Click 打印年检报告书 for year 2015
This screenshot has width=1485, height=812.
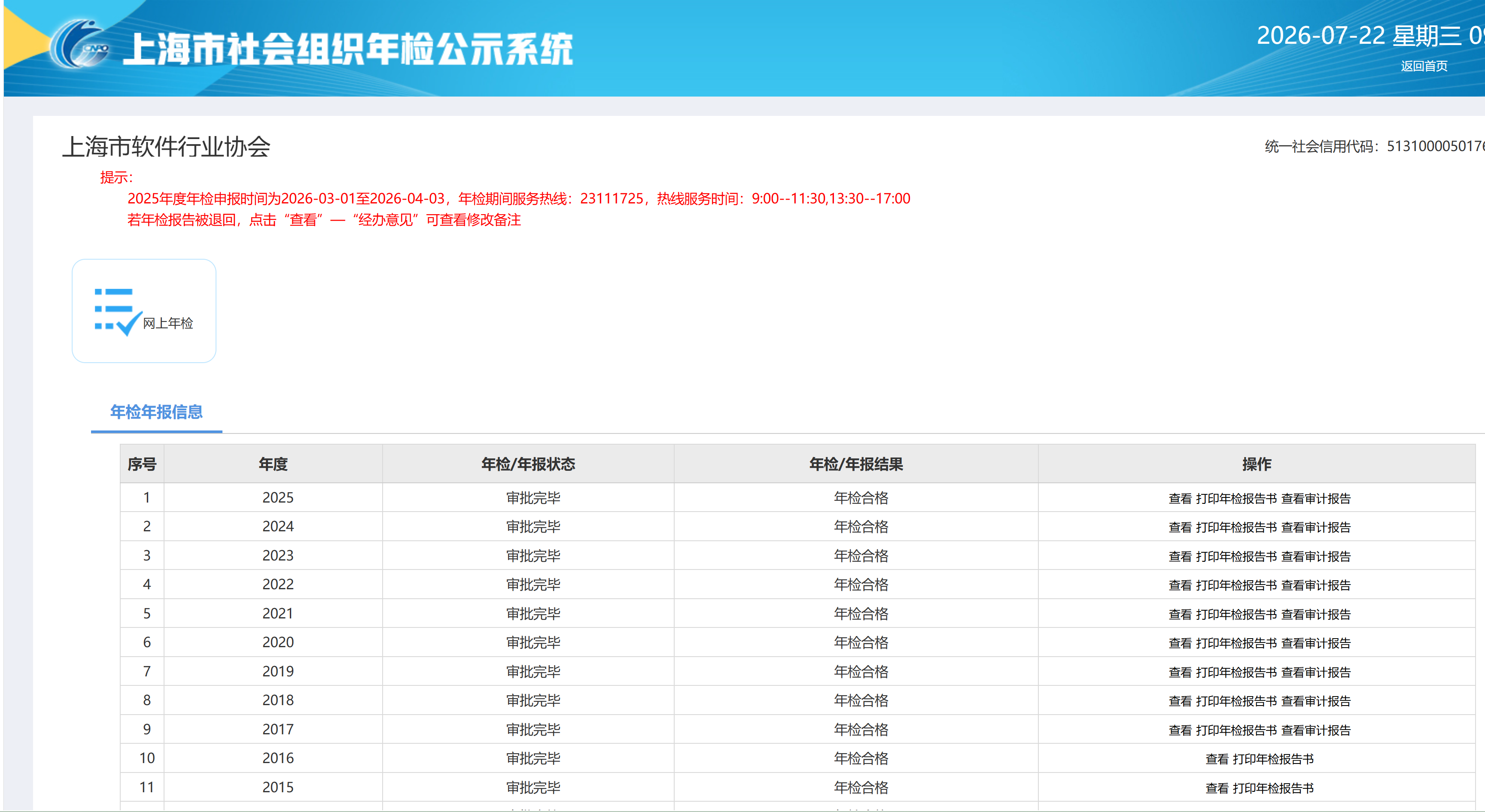coord(1273,788)
